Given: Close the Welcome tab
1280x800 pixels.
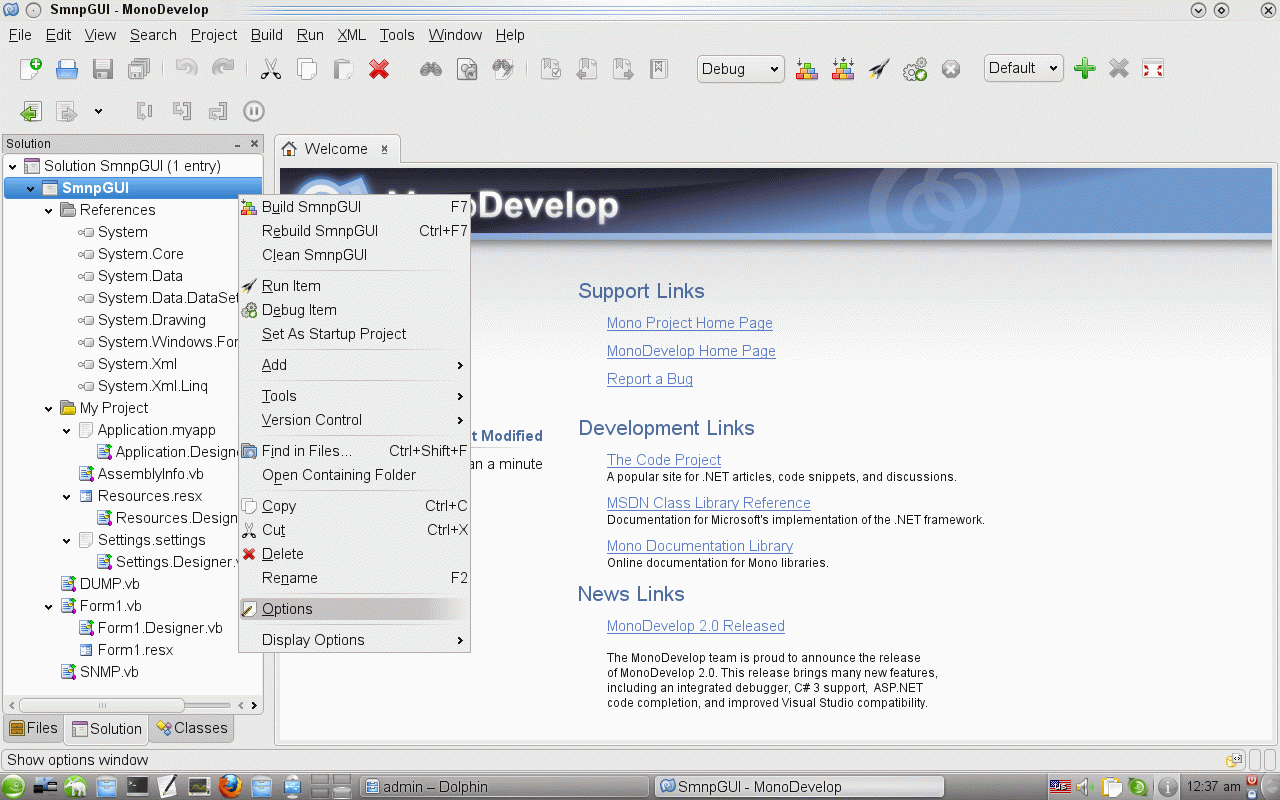Looking at the screenshot, I should (x=385, y=149).
